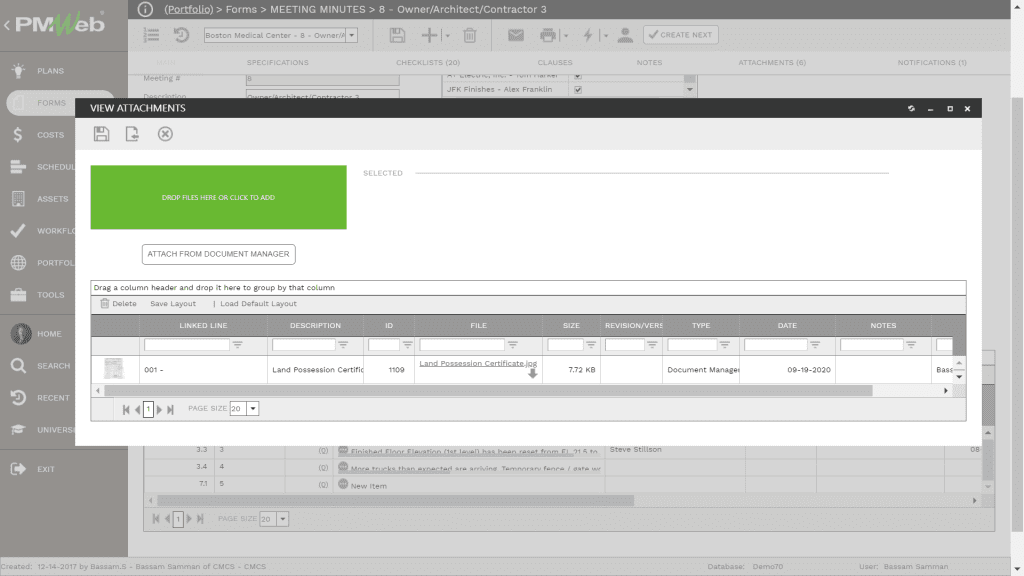Switch to the Attachments (6) tab
The width and height of the screenshot is (1024, 576).
(772, 63)
